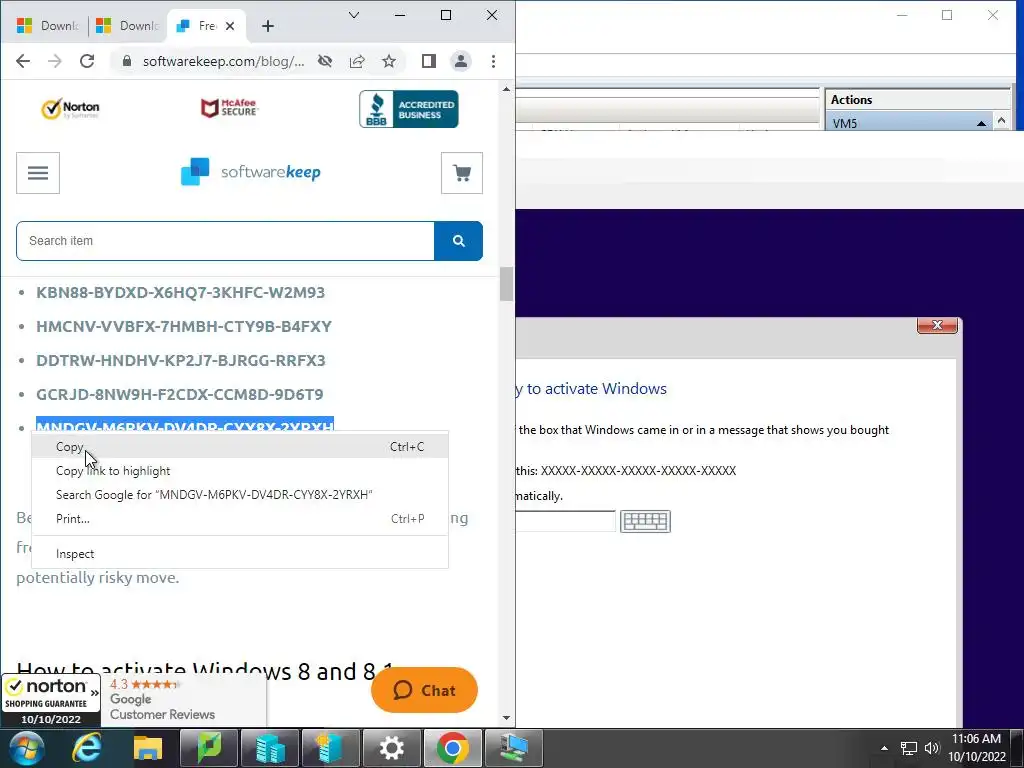1024x768 pixels.
Task: Click key GCRJD-8NW9H-F2CDX-CCM8D-9D6T9
Action: coord(180,394)
